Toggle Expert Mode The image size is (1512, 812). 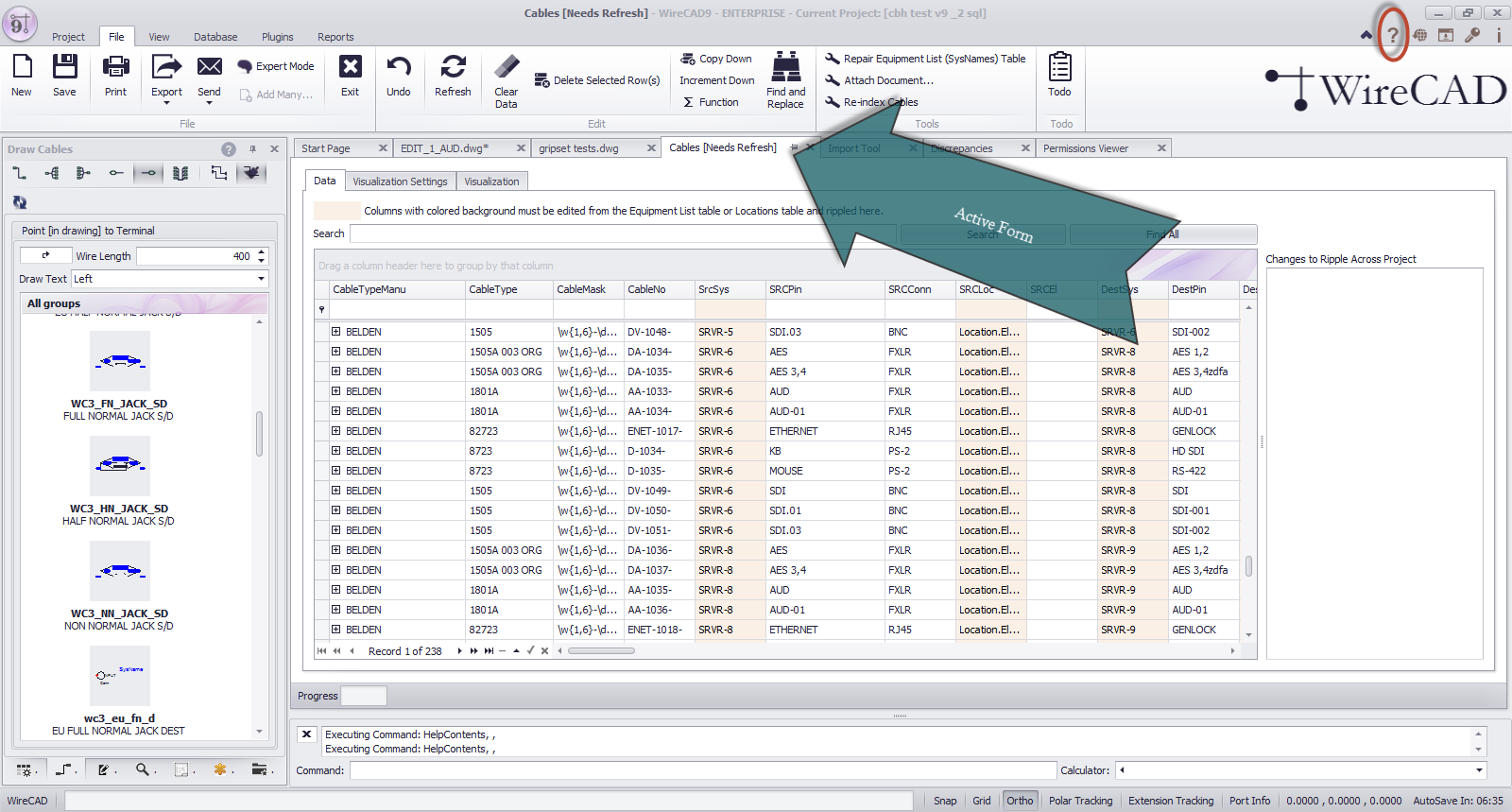276,66
